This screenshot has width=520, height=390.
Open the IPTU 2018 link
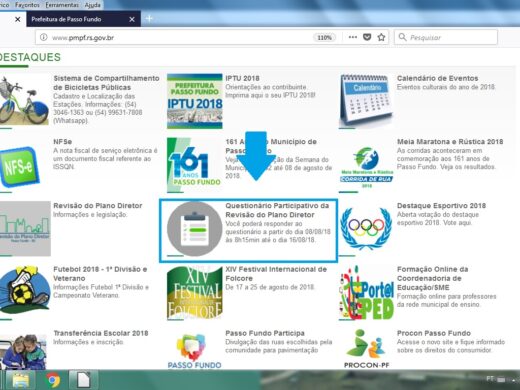click(x=242, y=78)
